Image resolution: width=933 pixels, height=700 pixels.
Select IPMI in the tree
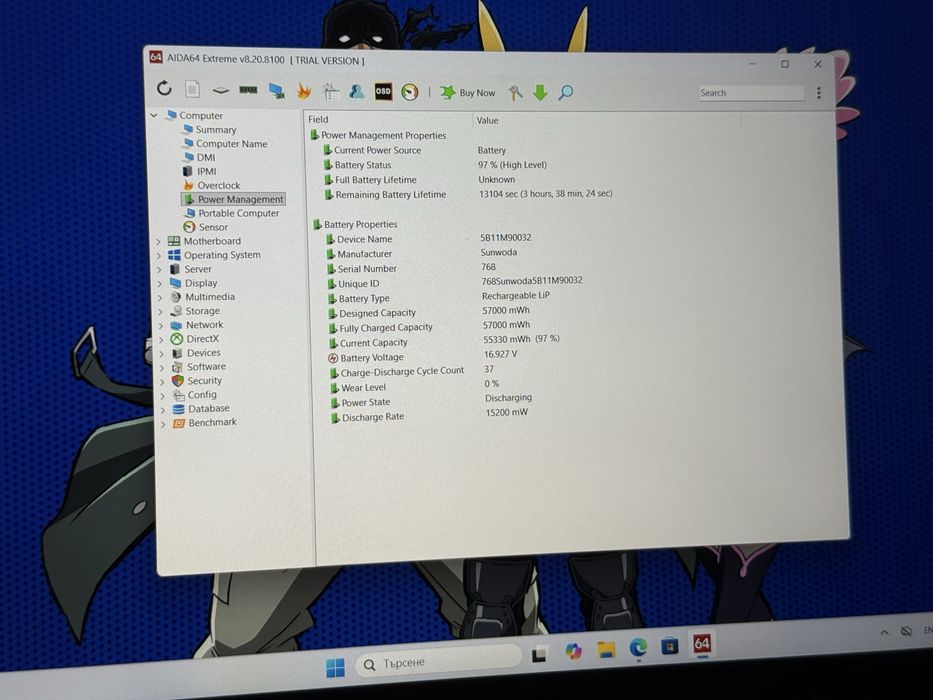200,171
